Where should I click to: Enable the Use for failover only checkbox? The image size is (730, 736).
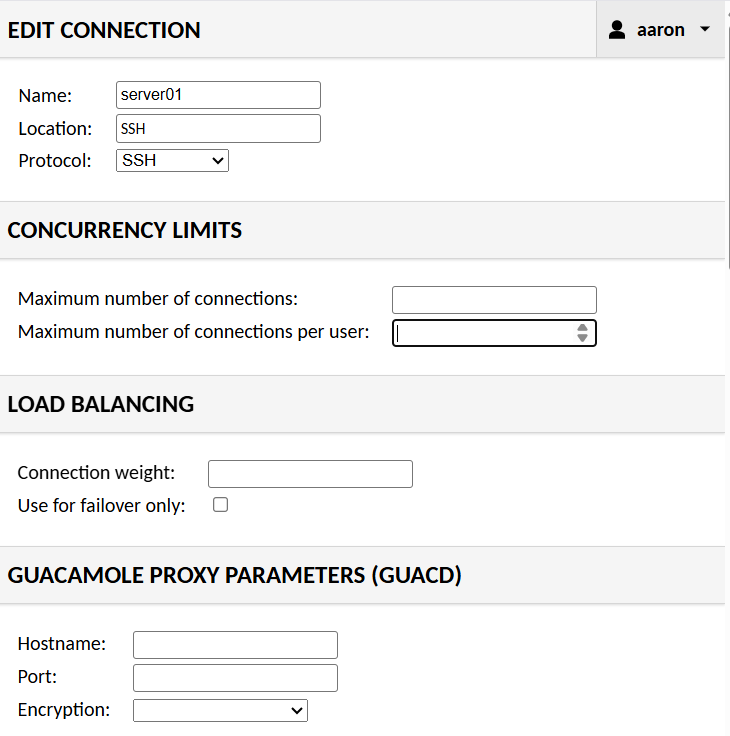click(x=221, y=505)
